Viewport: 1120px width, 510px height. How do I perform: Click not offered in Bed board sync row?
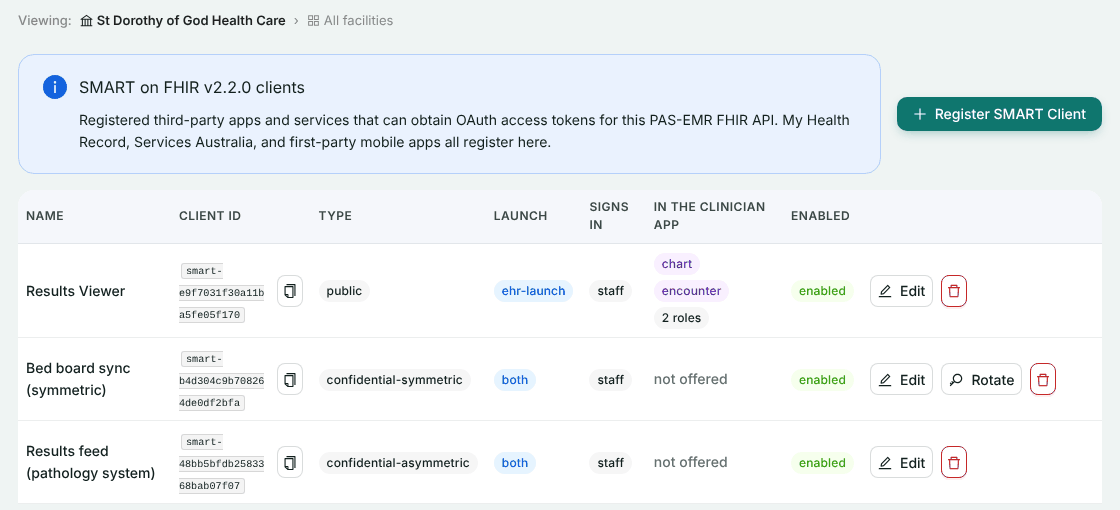tap(690, 379)
